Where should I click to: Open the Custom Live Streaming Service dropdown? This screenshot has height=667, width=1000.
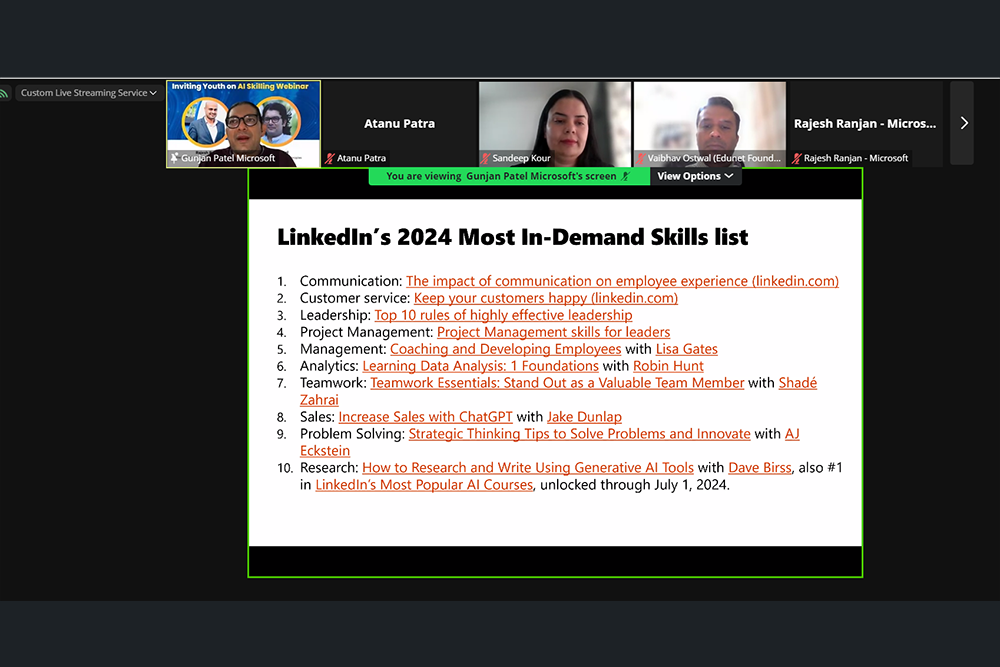click(88, 92)
